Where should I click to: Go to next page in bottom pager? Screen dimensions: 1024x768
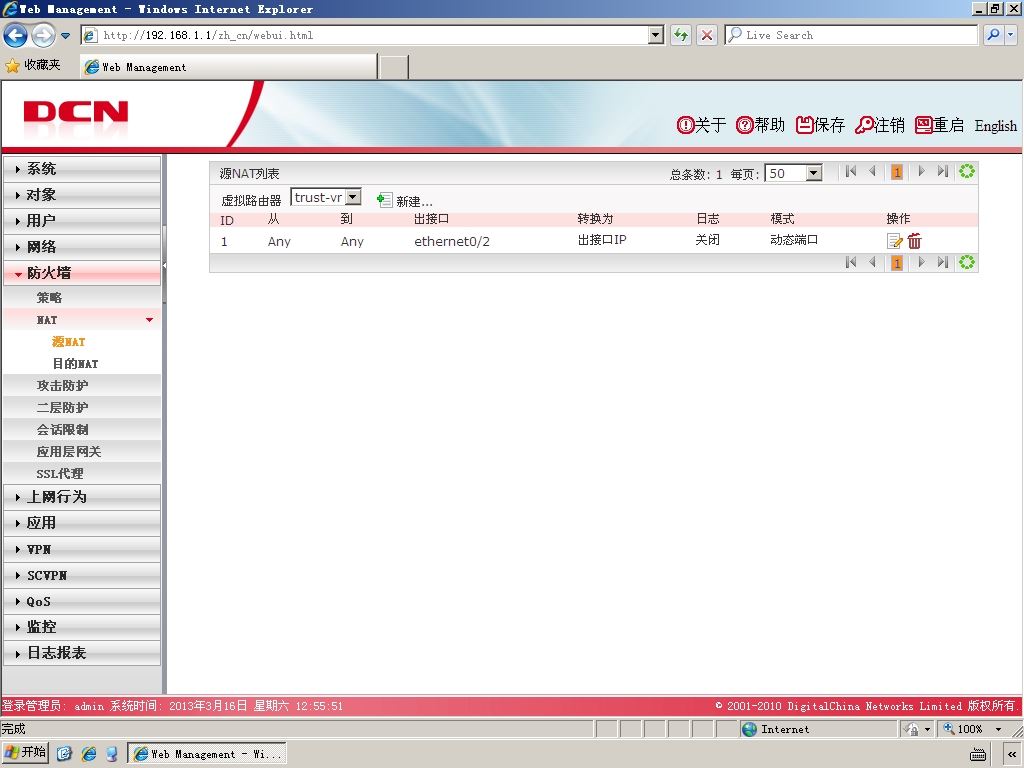click(921, 262)
